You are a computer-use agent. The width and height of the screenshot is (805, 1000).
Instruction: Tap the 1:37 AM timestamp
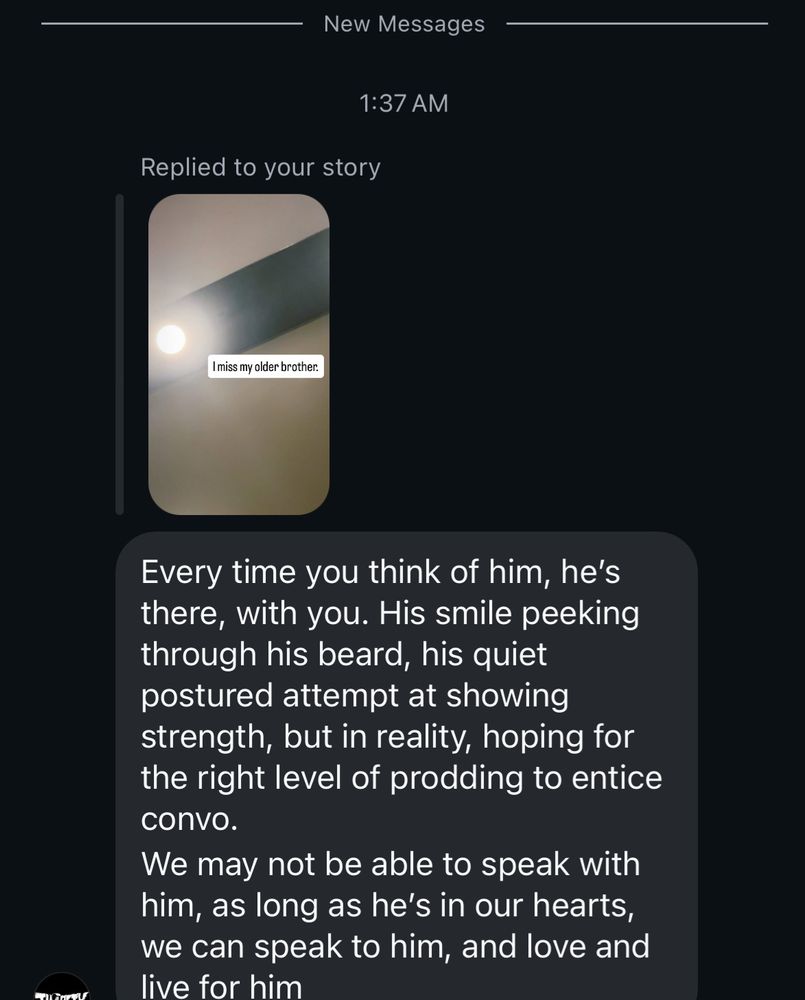click(x=403, y=103)
